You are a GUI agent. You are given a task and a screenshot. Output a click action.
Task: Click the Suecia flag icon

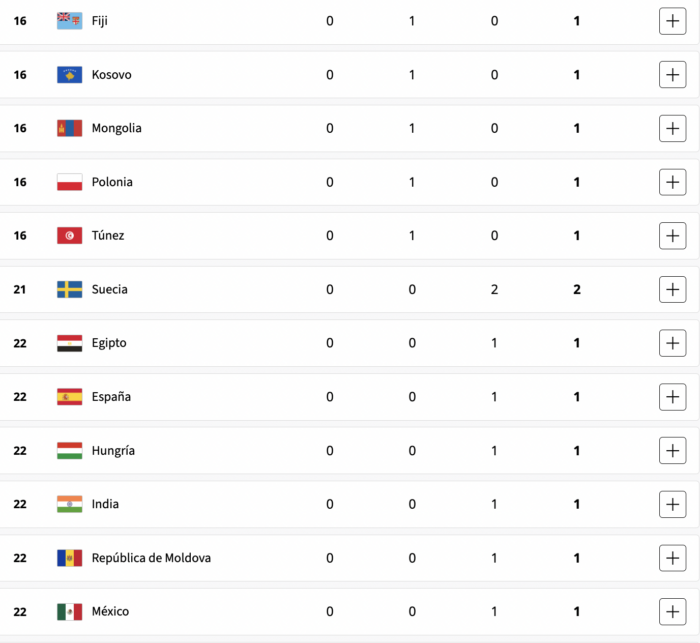pos(70,289)
